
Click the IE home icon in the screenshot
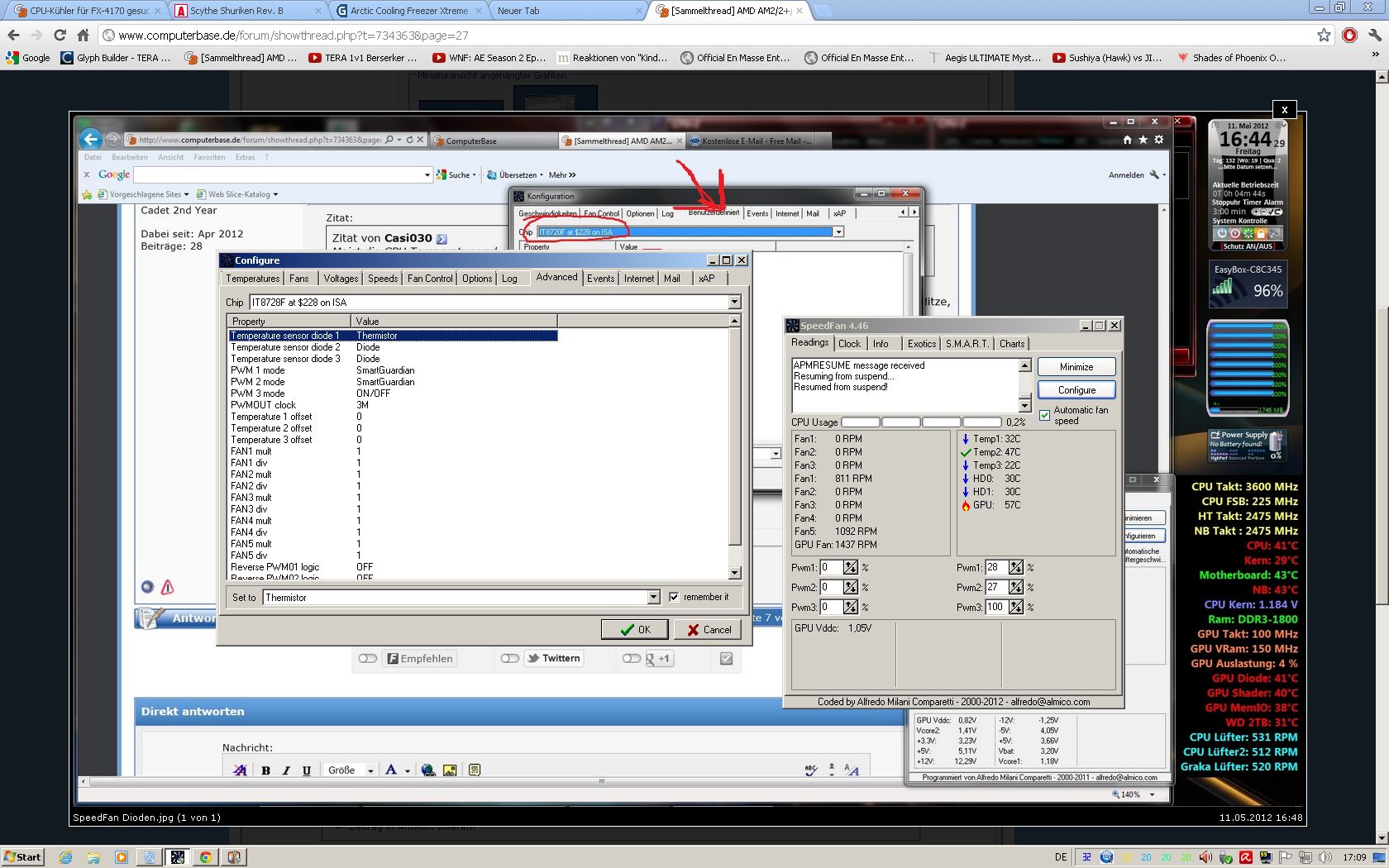(1128, 140)
